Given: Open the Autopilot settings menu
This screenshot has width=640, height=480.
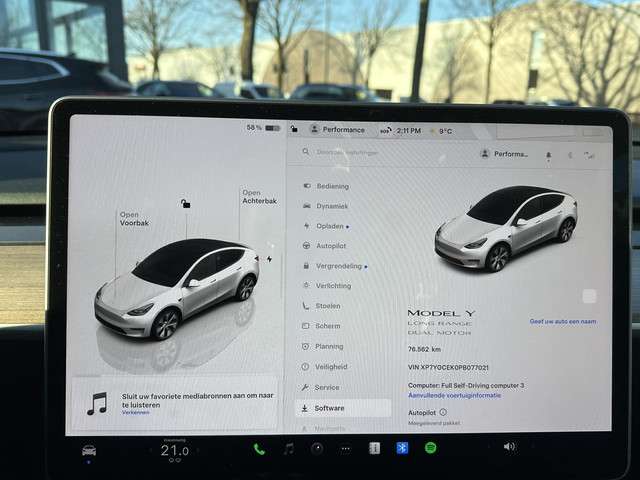Looking at the screenshot, I should [x=331, y=245].
